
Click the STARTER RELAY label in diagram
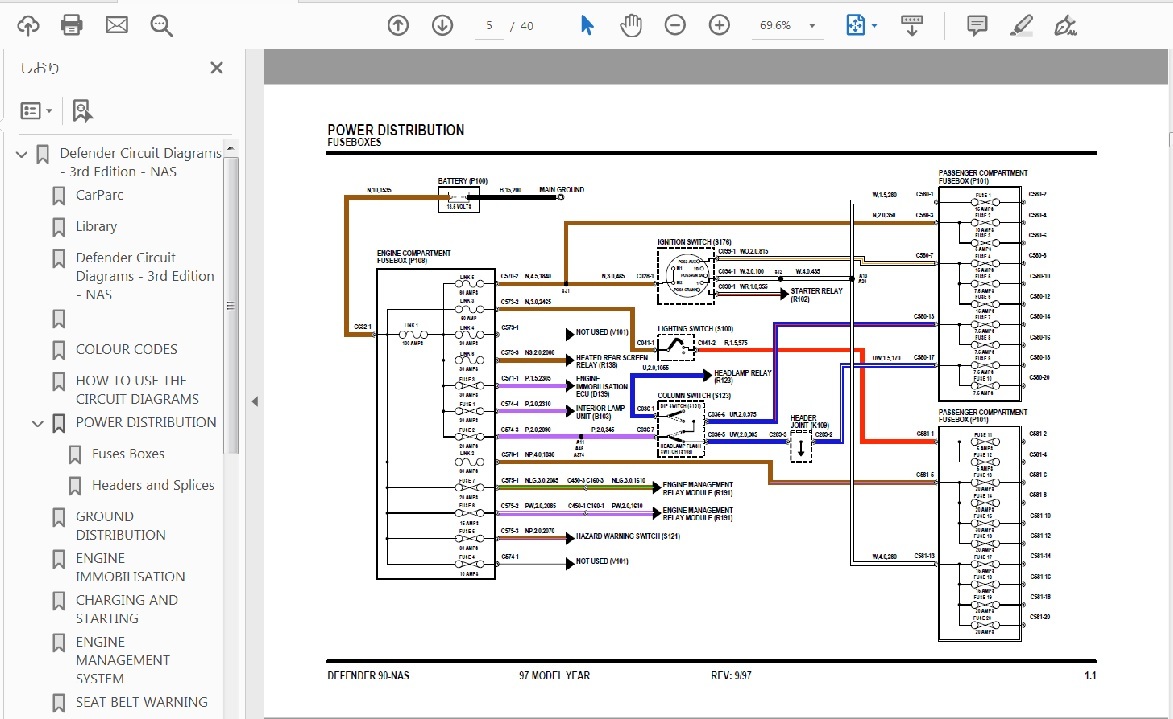[816, 295]
